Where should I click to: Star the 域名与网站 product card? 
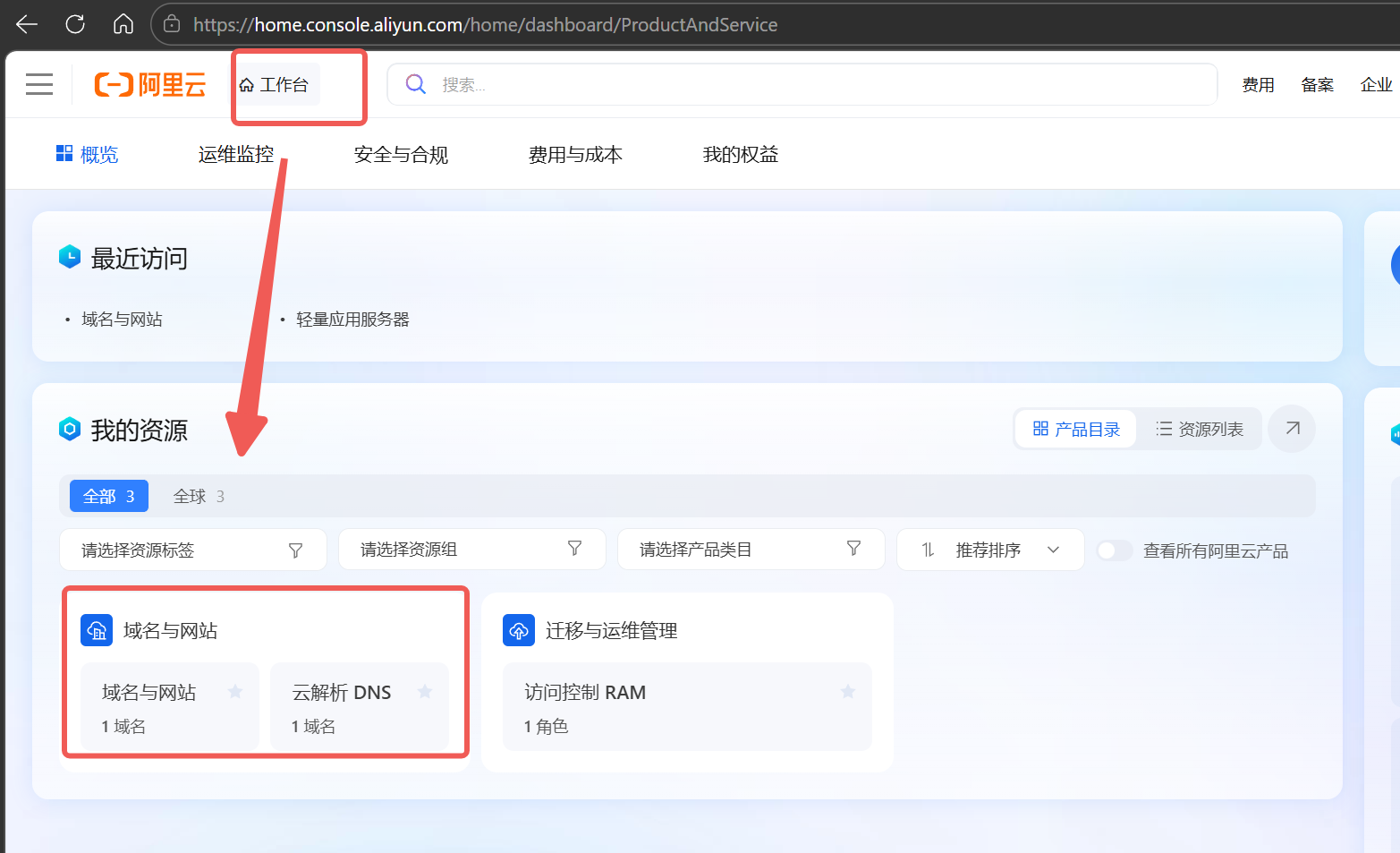[235, 691]
